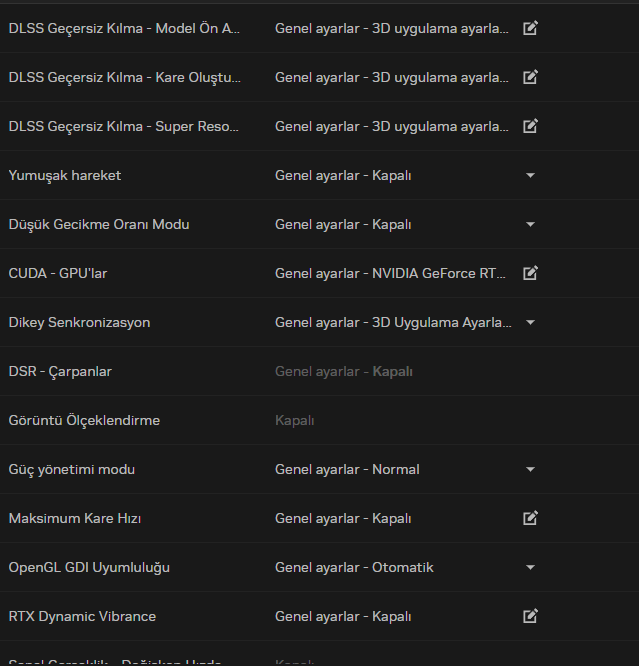This screenshot has height=666, width=639.
Task: Click the Güç yönetimi modu label
Action: point(72,469)
